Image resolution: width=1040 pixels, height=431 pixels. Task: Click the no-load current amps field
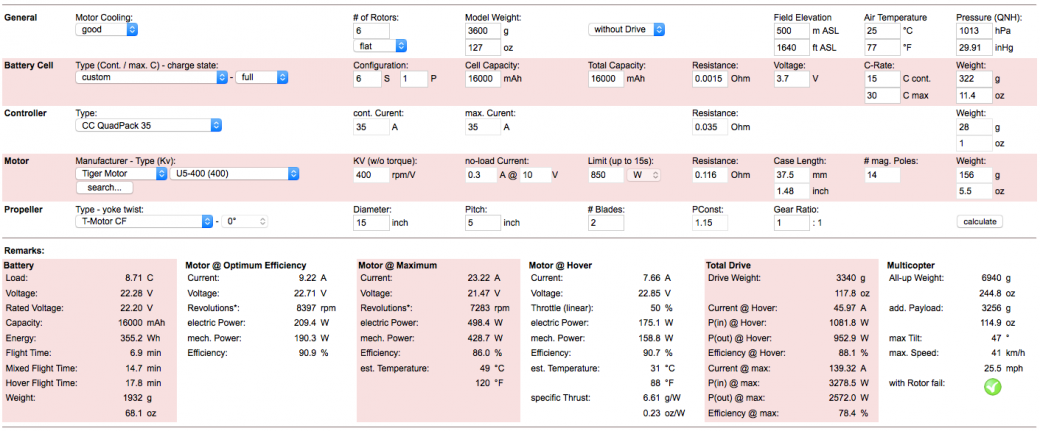pyautogui.click(x=482, y=175)
